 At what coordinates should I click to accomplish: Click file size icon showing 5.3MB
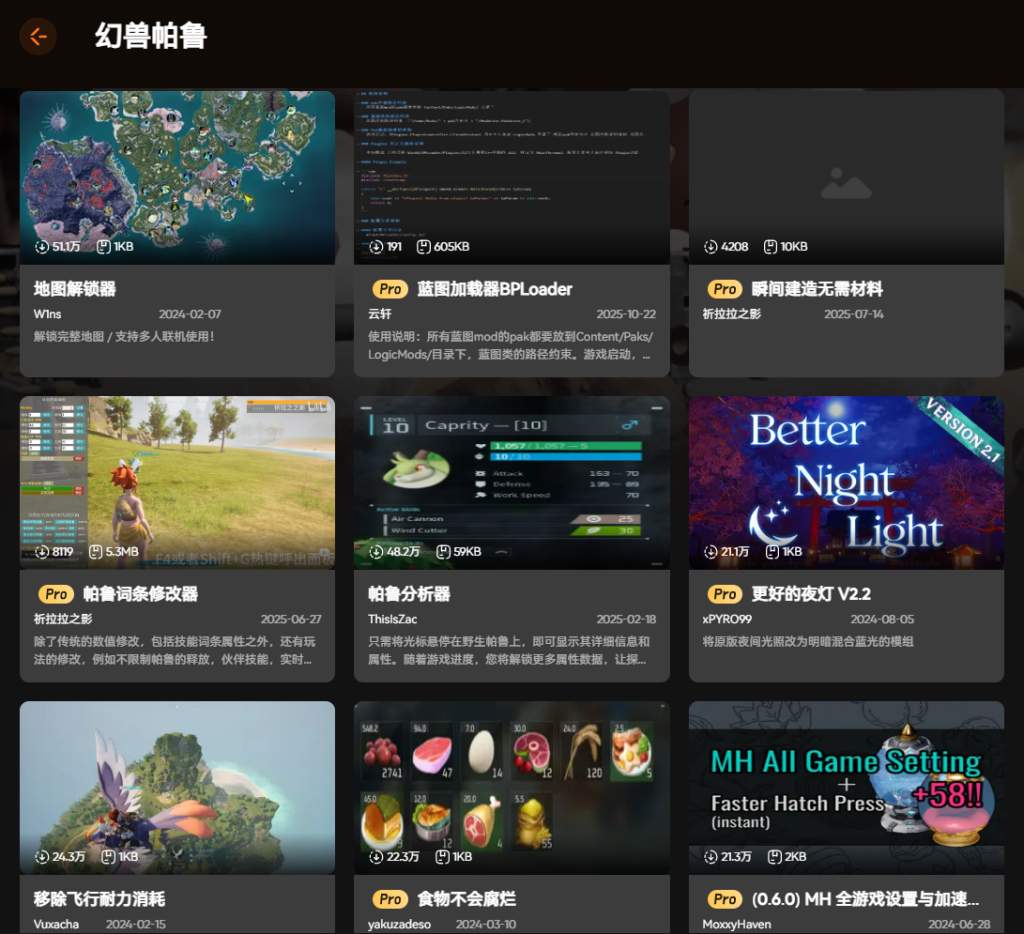coord(95,551)
